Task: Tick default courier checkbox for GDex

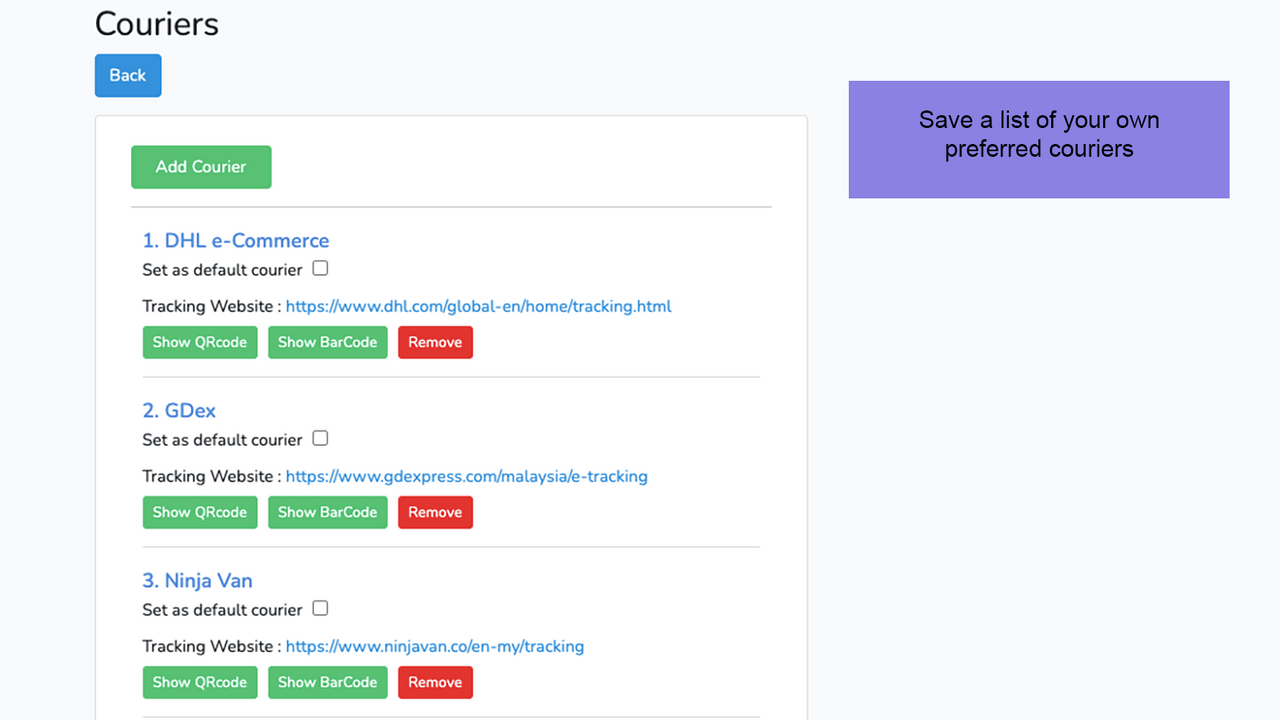Action: tap(320, 438)
